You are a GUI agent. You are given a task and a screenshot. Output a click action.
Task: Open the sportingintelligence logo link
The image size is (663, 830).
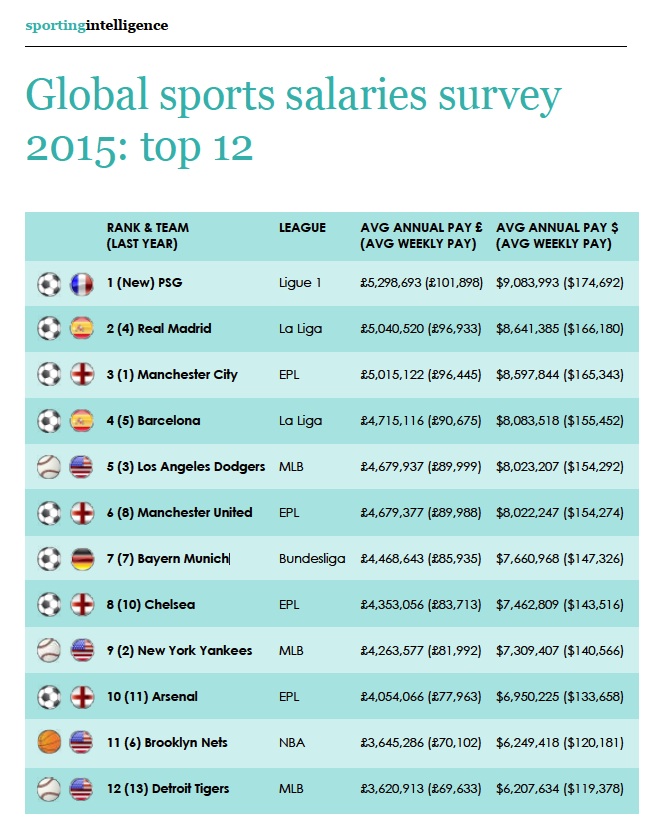pyautogui.click(x=97, y=25)
